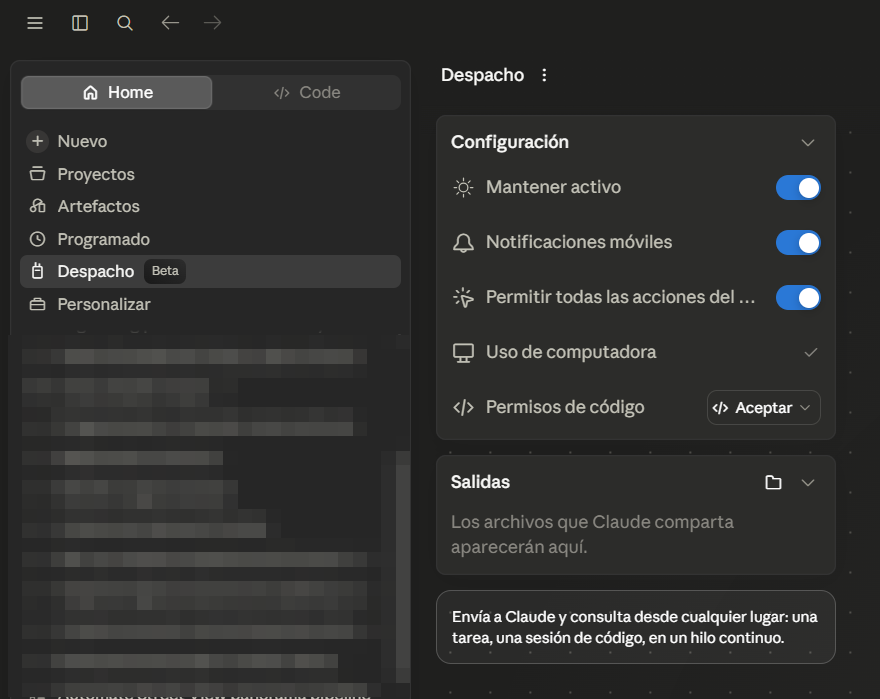This screenshot has height=699, width=880.
Task: Open Artefactos in the sidebar
Action: 210,206
